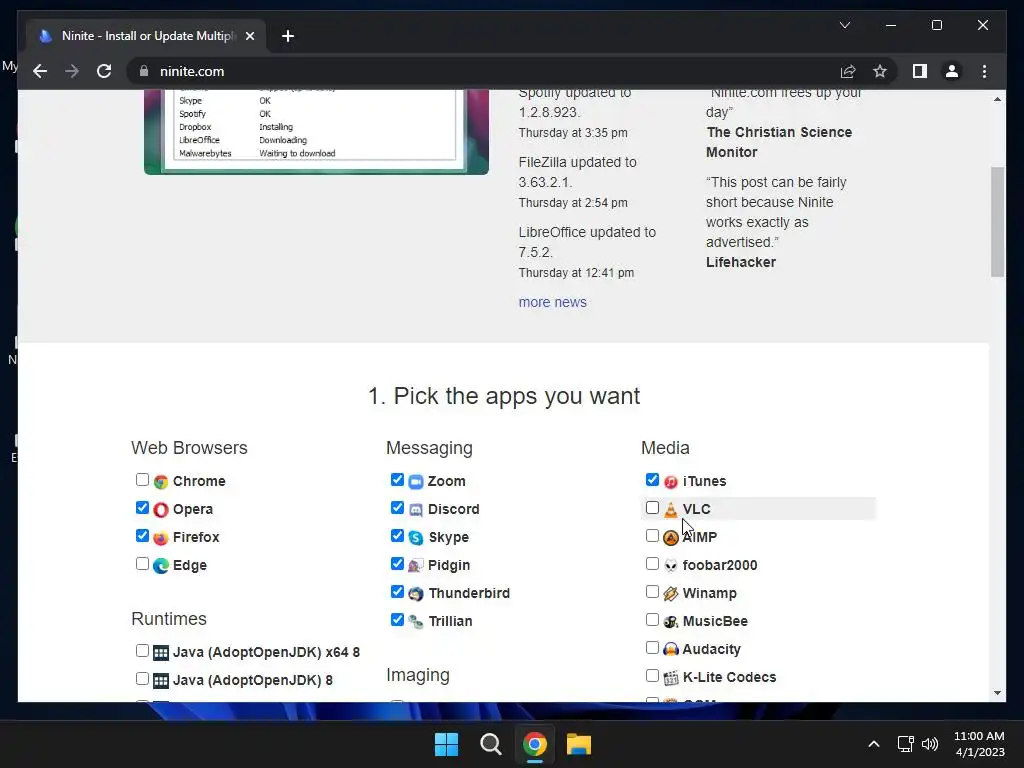
Task: Click the Java (AdoptOpenJDK) x64 8 icon
Action: pos(161,652)
